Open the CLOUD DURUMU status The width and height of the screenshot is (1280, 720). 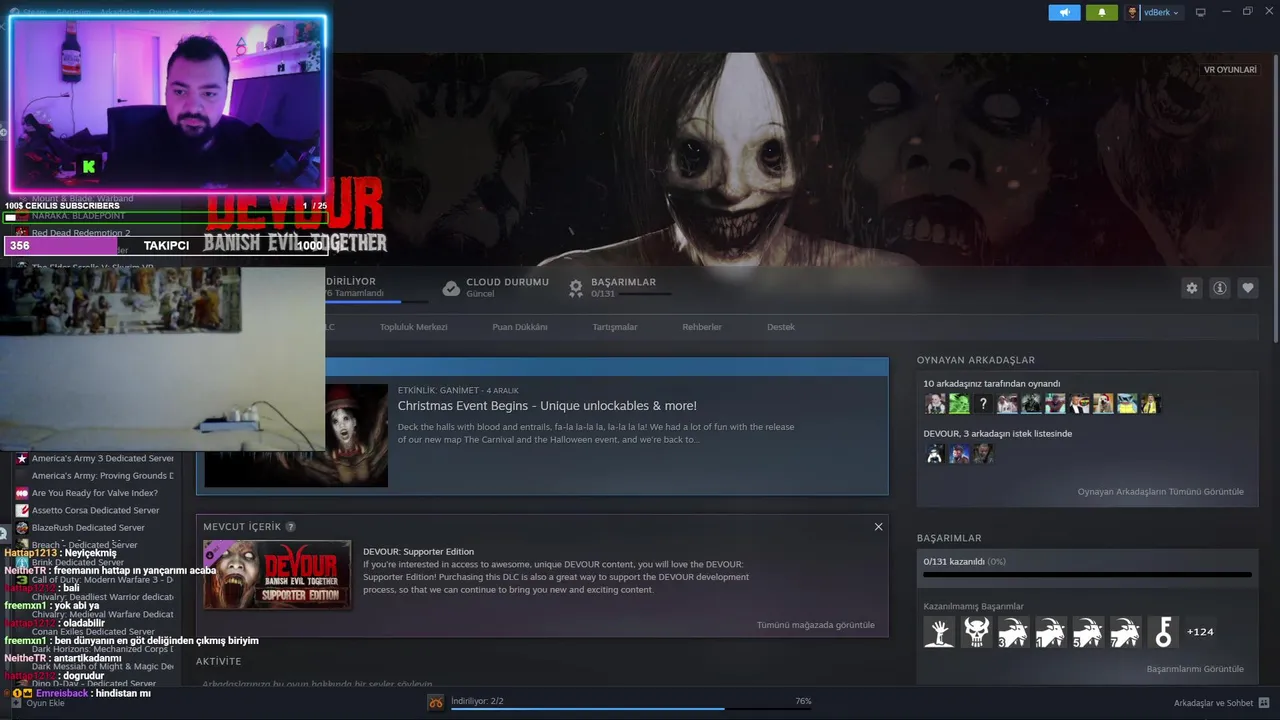496,287
